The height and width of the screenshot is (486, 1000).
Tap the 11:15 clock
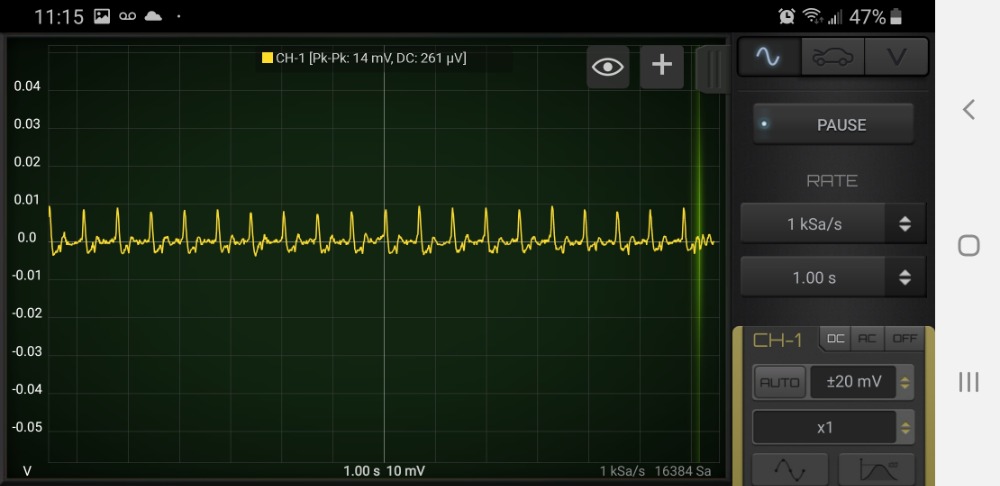(x=59, y=17)
